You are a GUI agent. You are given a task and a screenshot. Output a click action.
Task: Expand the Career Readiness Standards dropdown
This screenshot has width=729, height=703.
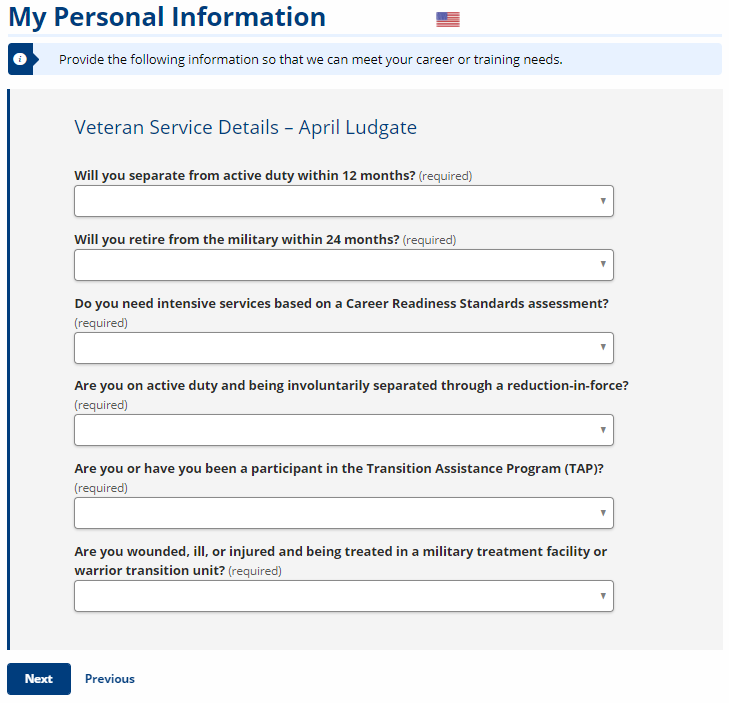click(344, 348)
